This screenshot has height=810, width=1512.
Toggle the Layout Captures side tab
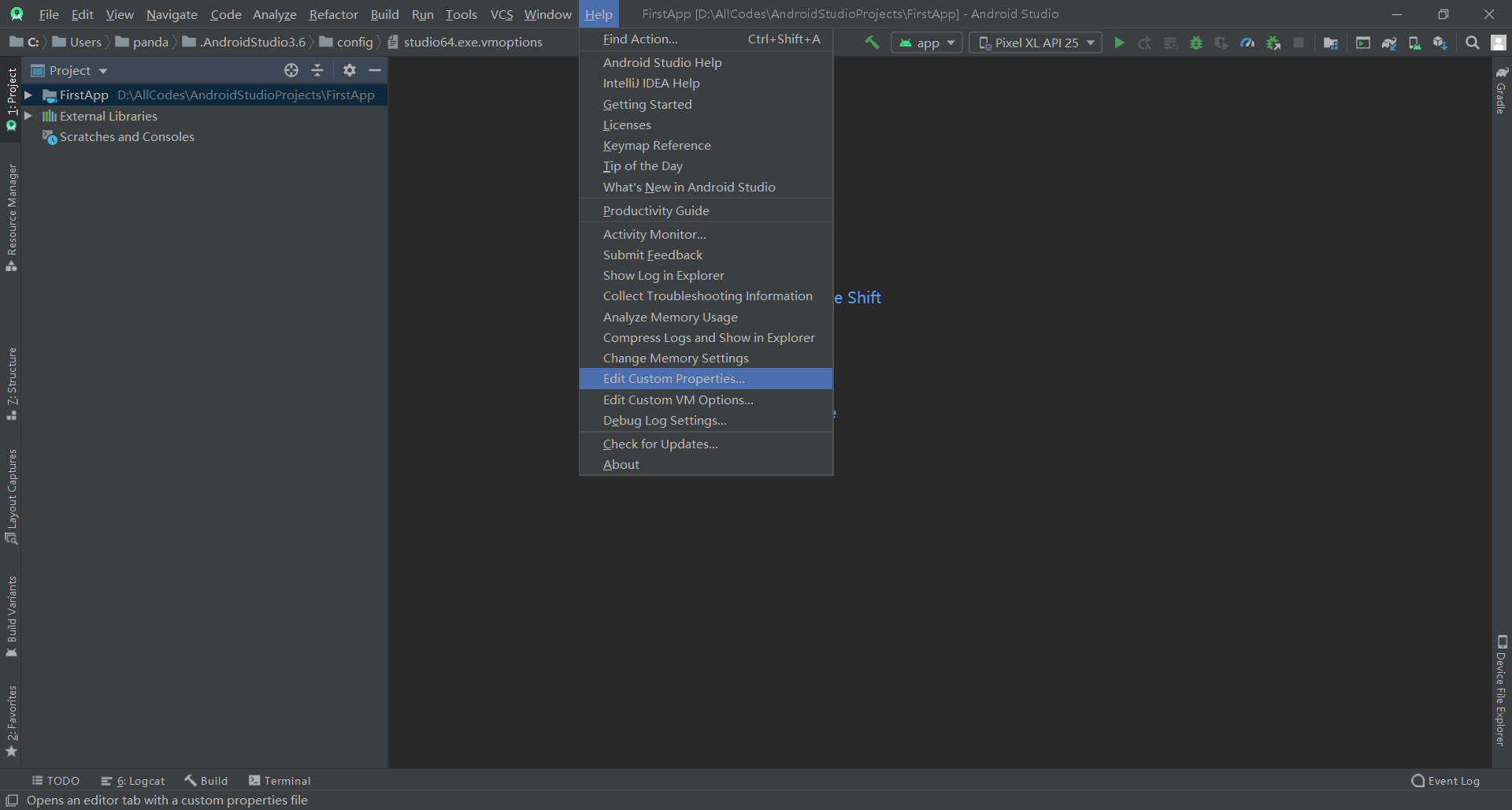tap(11, 496)
